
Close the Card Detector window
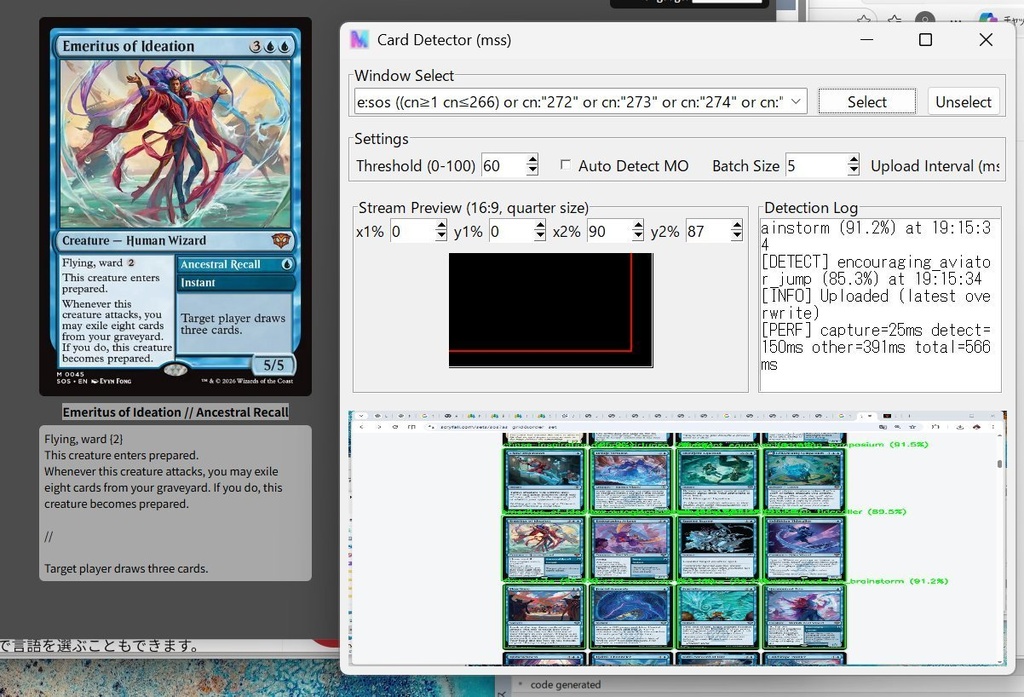(x=985, y=40)
